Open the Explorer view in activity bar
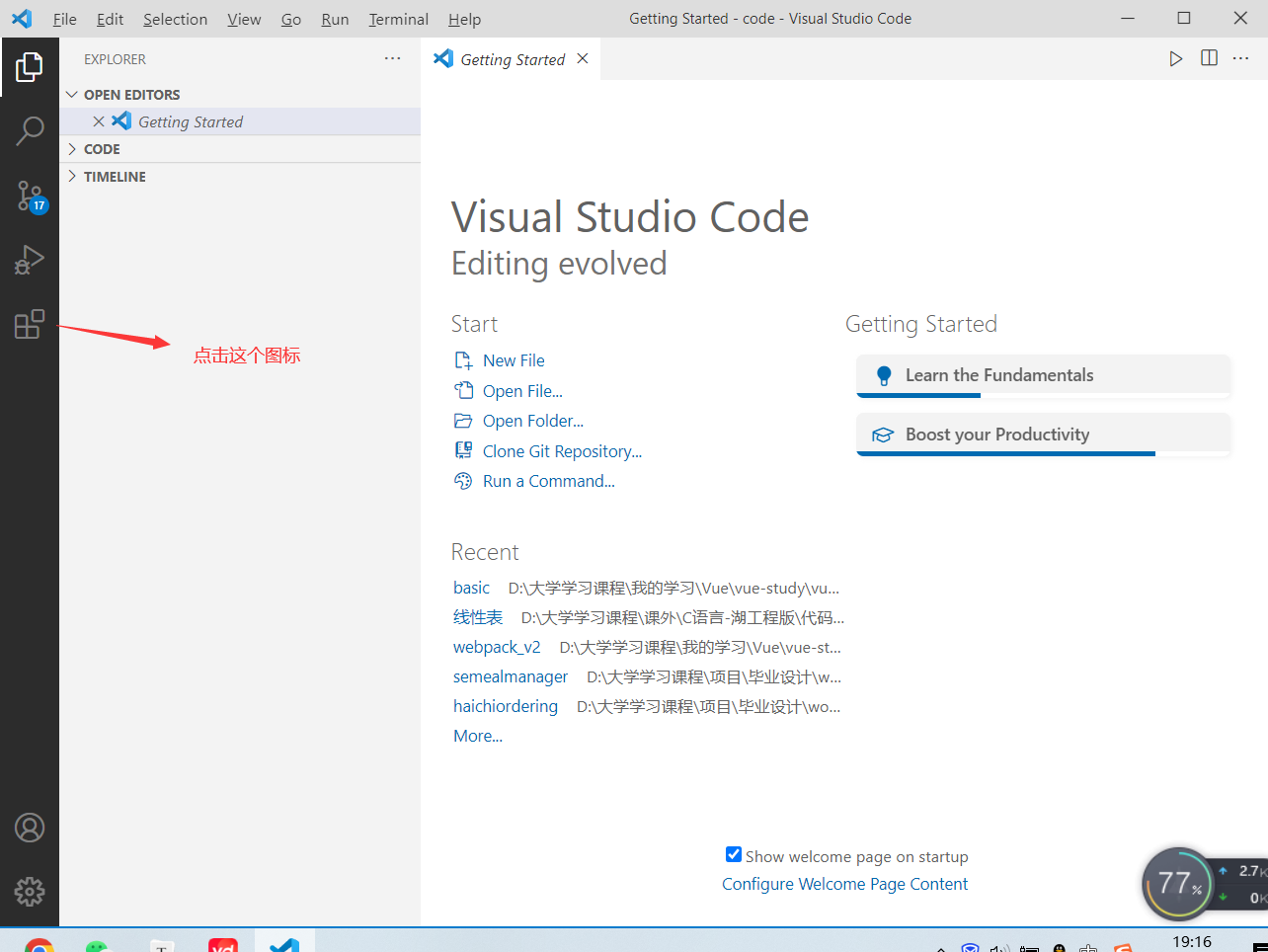The height and width of the screenshot is (952, 1268). 30,67
